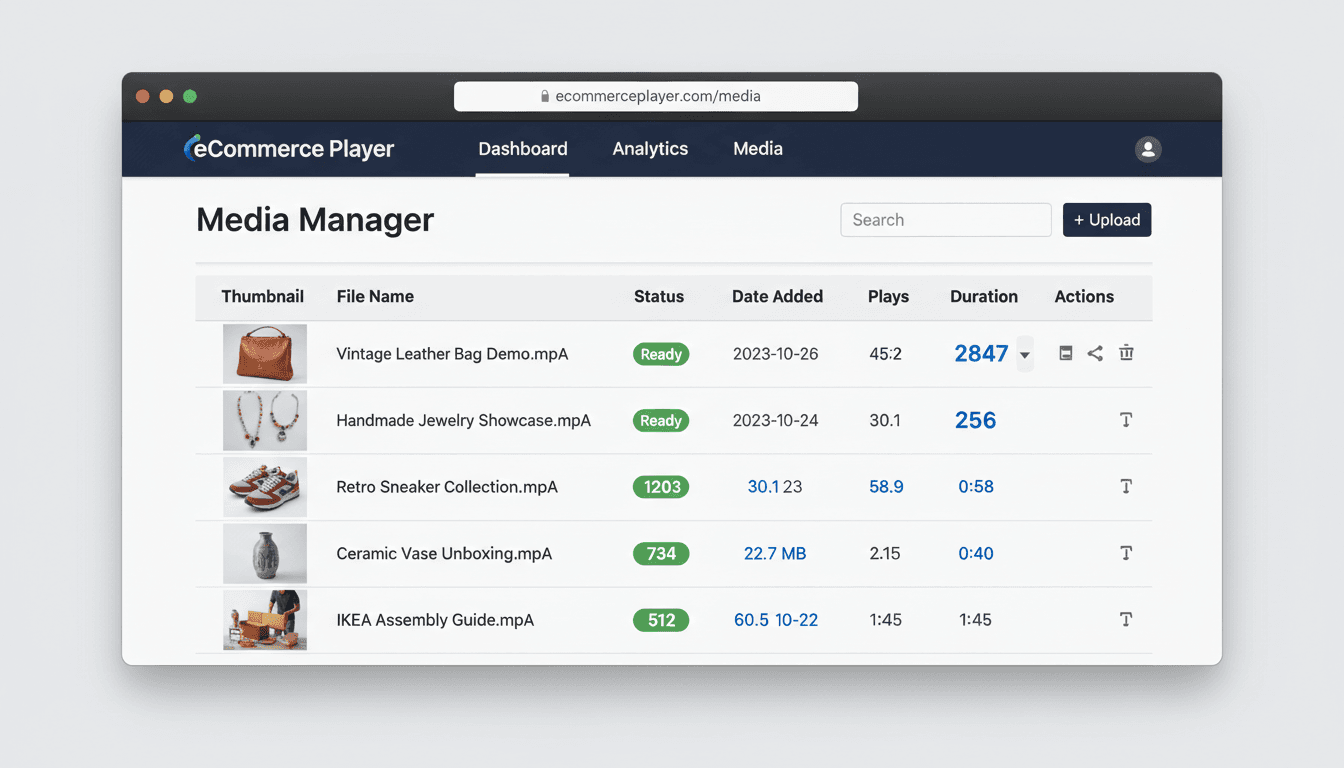The image size is (1344, 768).
Task: Click the text icon for Retro Sneaker Collection
Action: (1126, 487)
